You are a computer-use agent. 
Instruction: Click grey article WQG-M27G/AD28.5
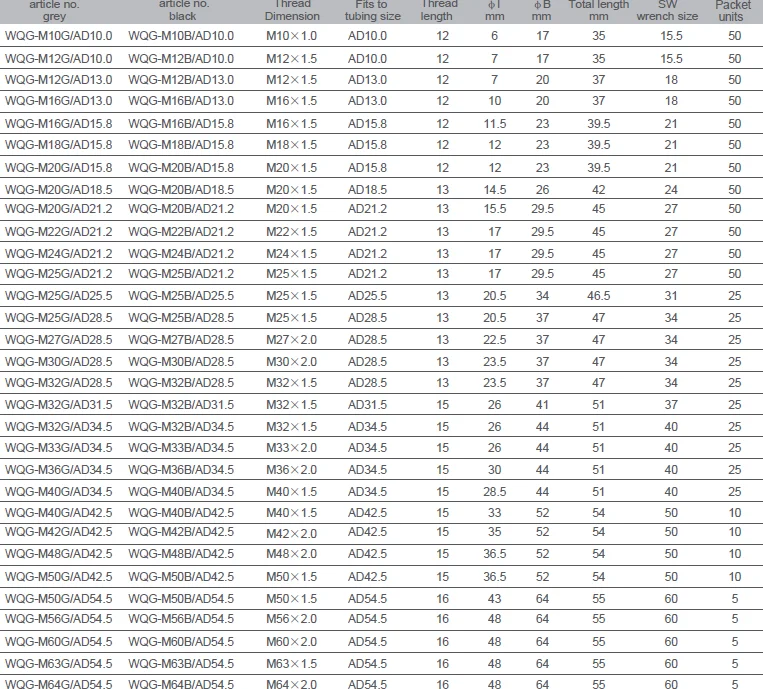[x=59, y=340]
